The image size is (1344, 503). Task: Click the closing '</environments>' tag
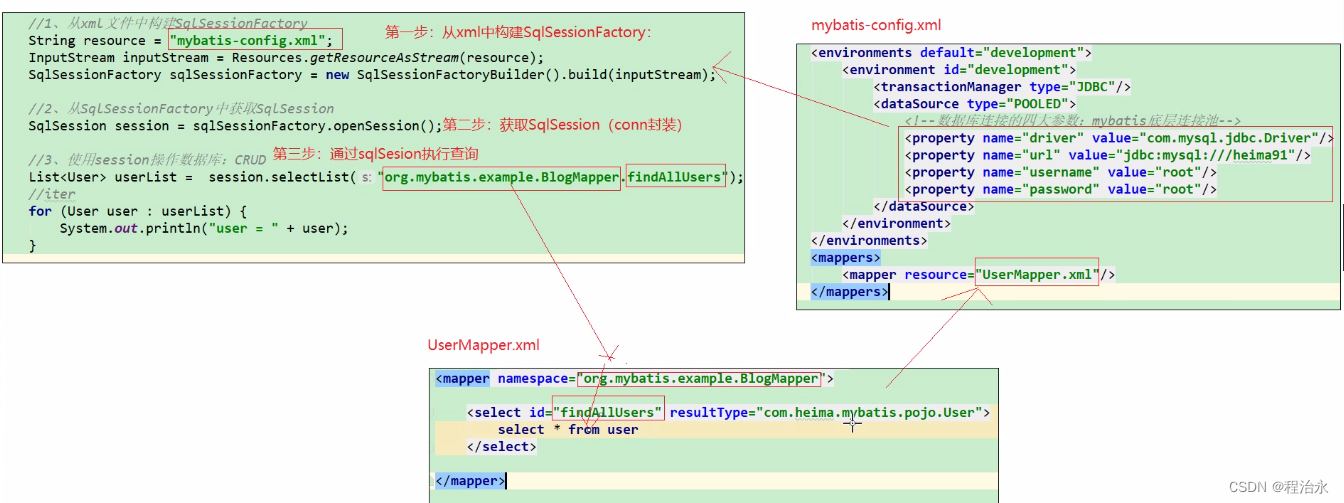(x=869, y=240)
